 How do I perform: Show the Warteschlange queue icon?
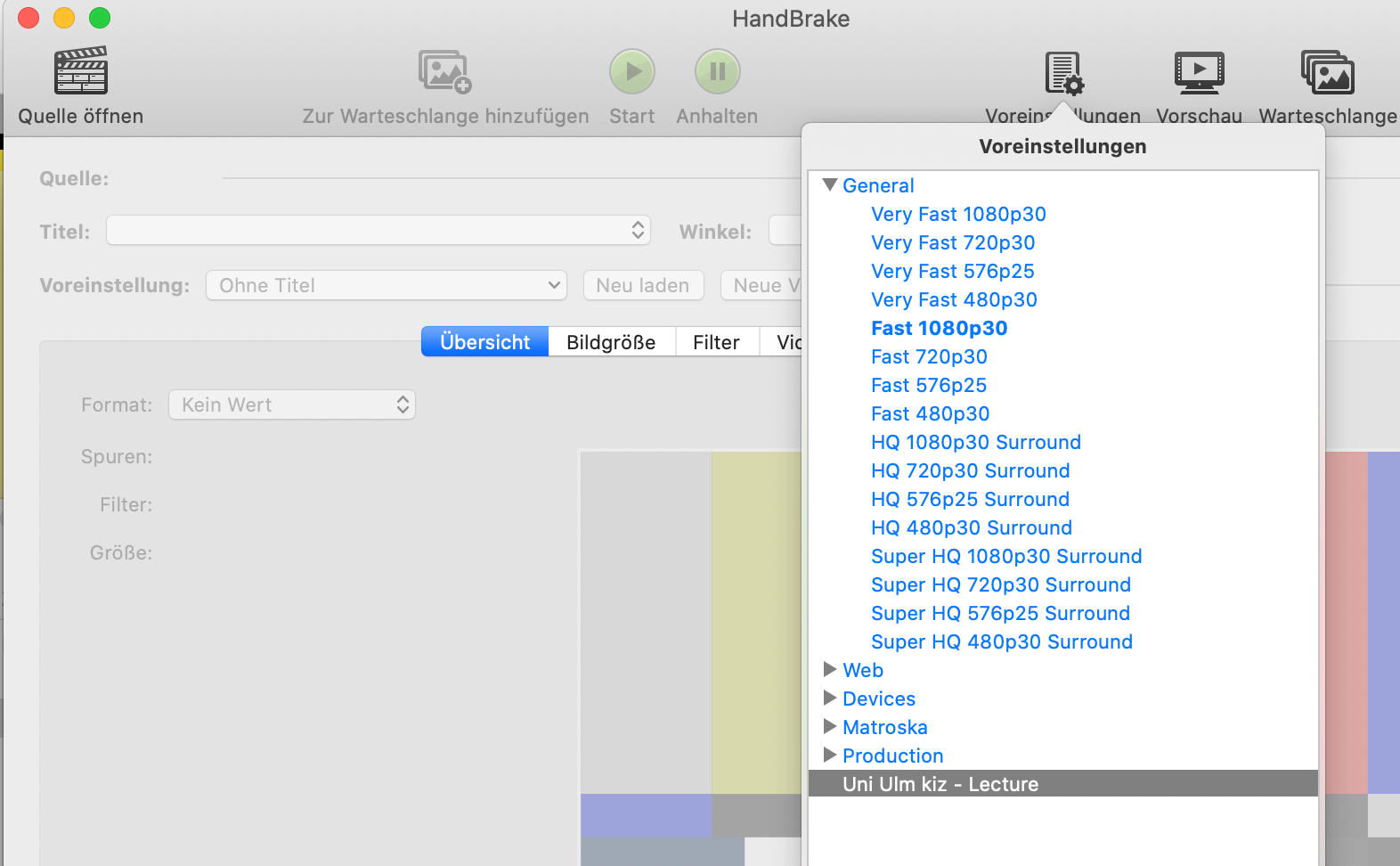1328,72
